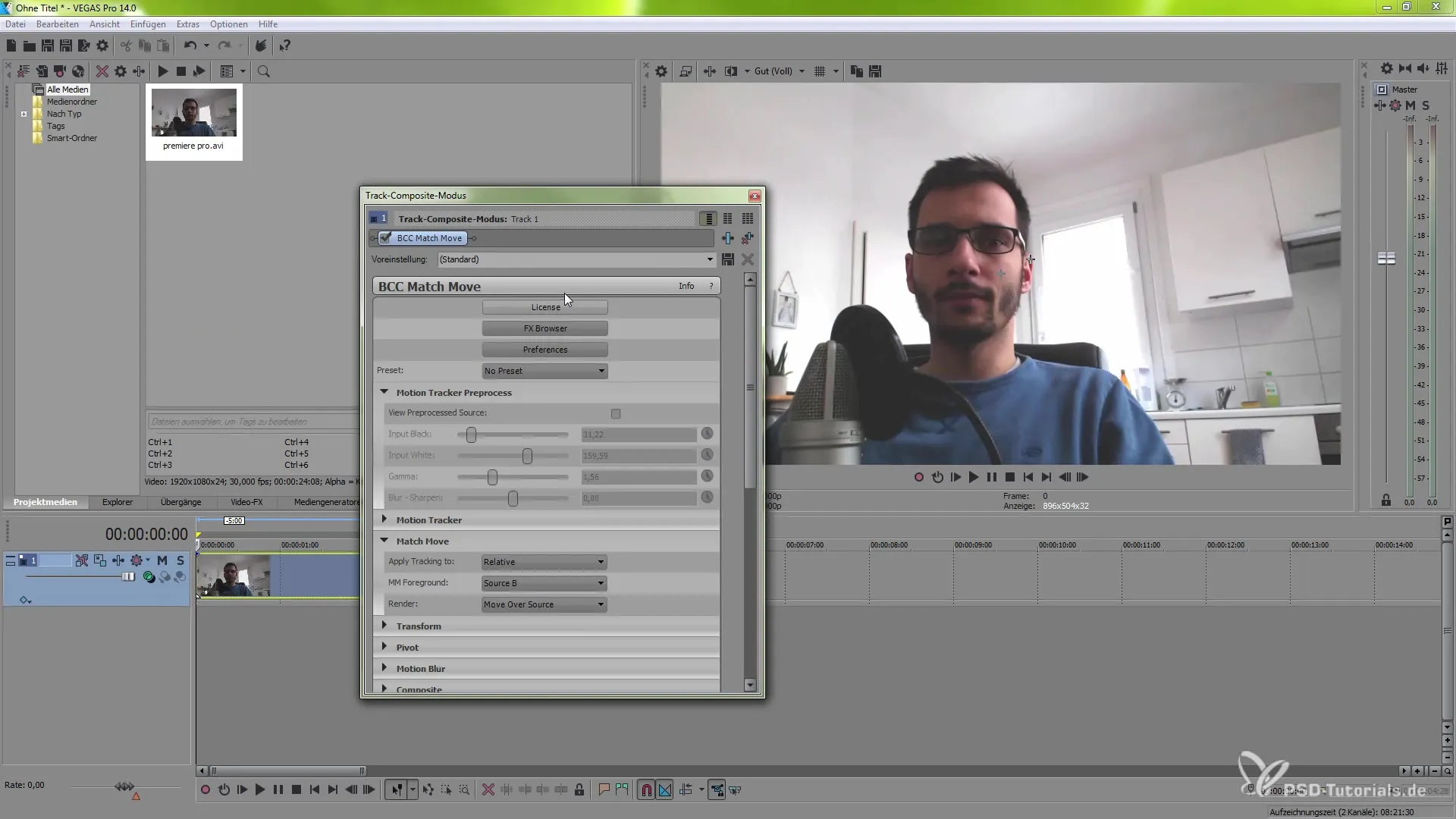Screen dimensions: 1456x819
Task: Click the Master volume fader handle
Action: point(1386,259)
